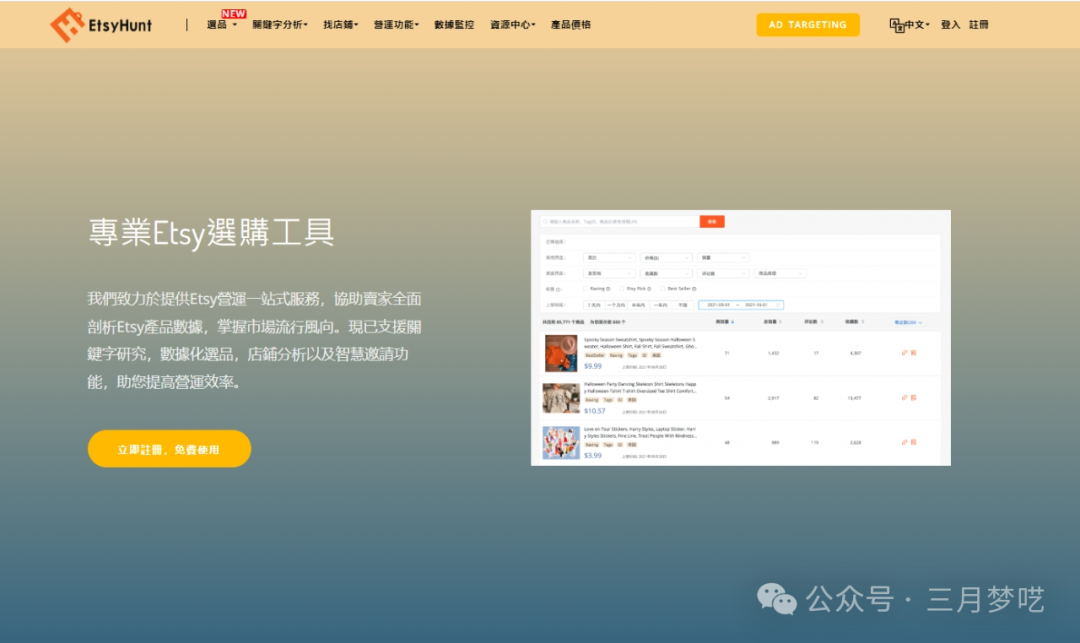The height and width of the screenshot is (643, 1080).
Task: Click the 登入 link
Action: coord(950,25)
